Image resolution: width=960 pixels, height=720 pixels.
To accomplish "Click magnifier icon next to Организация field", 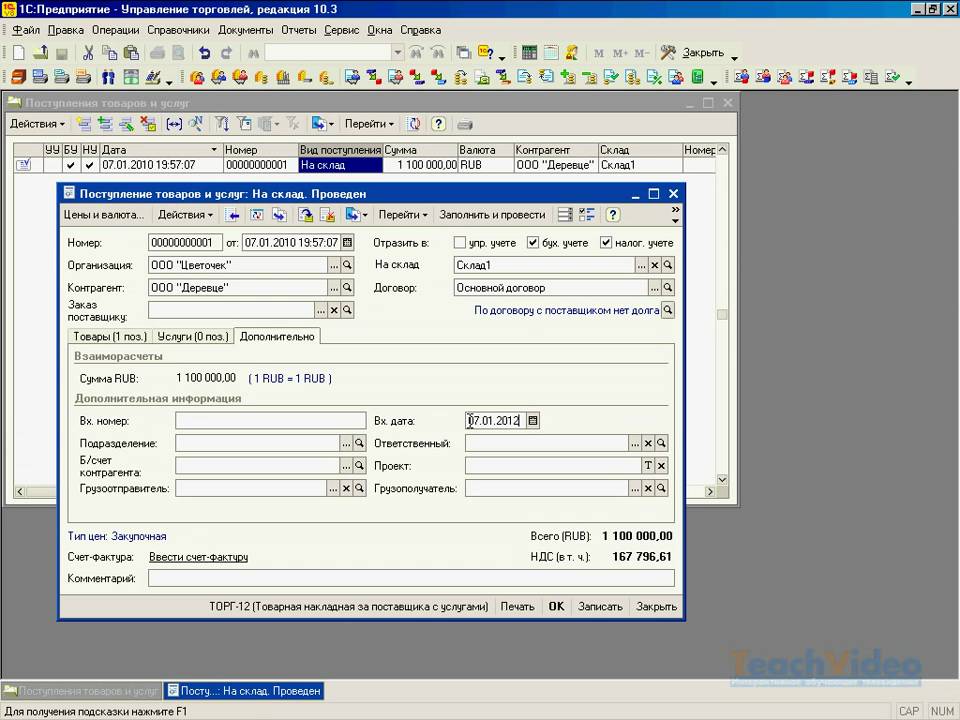I will (347, 266).
